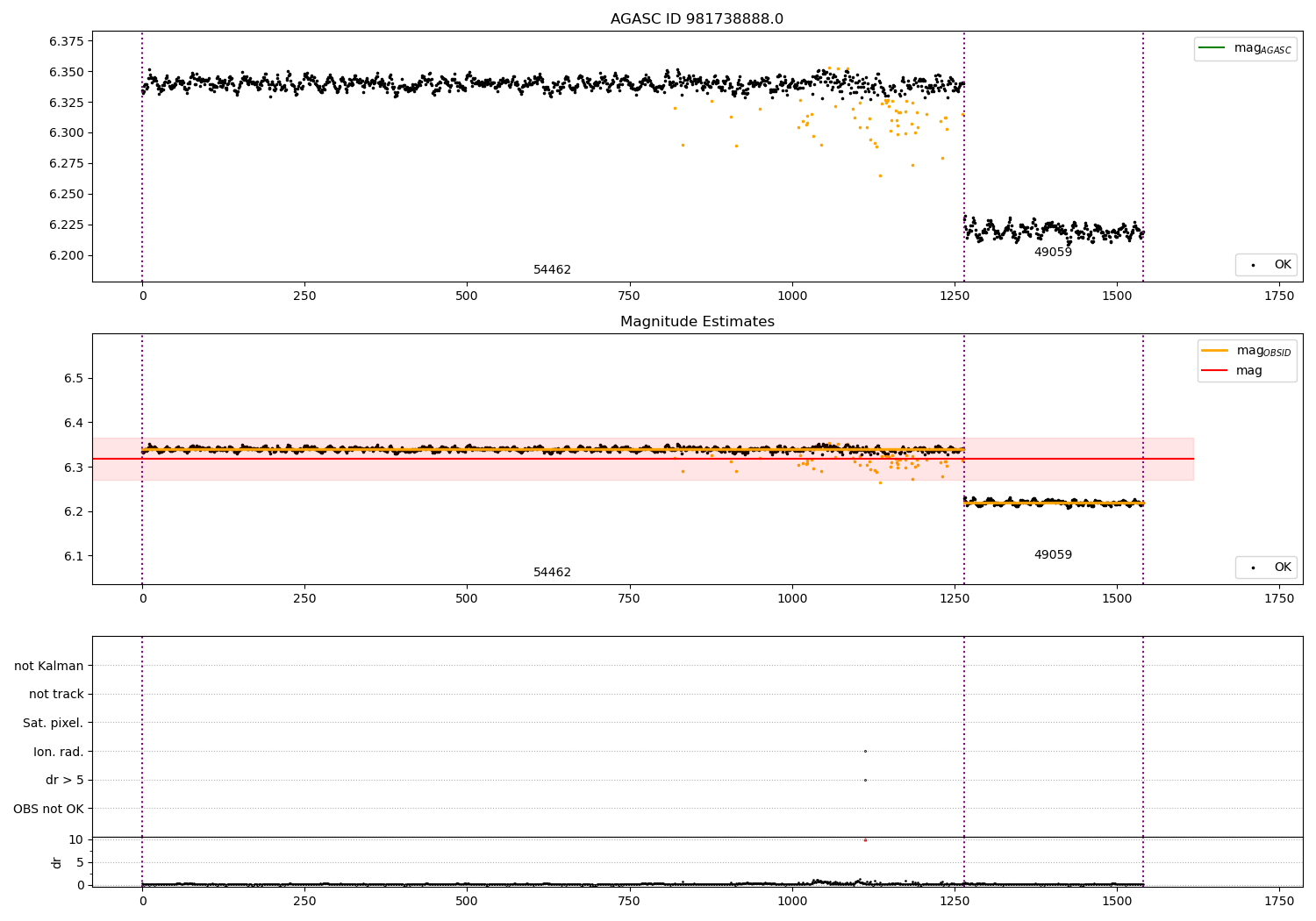Viewport: 1316px width, 921px height.
Task: Click the data point on the Ion. rad. row
Action: 865,751
